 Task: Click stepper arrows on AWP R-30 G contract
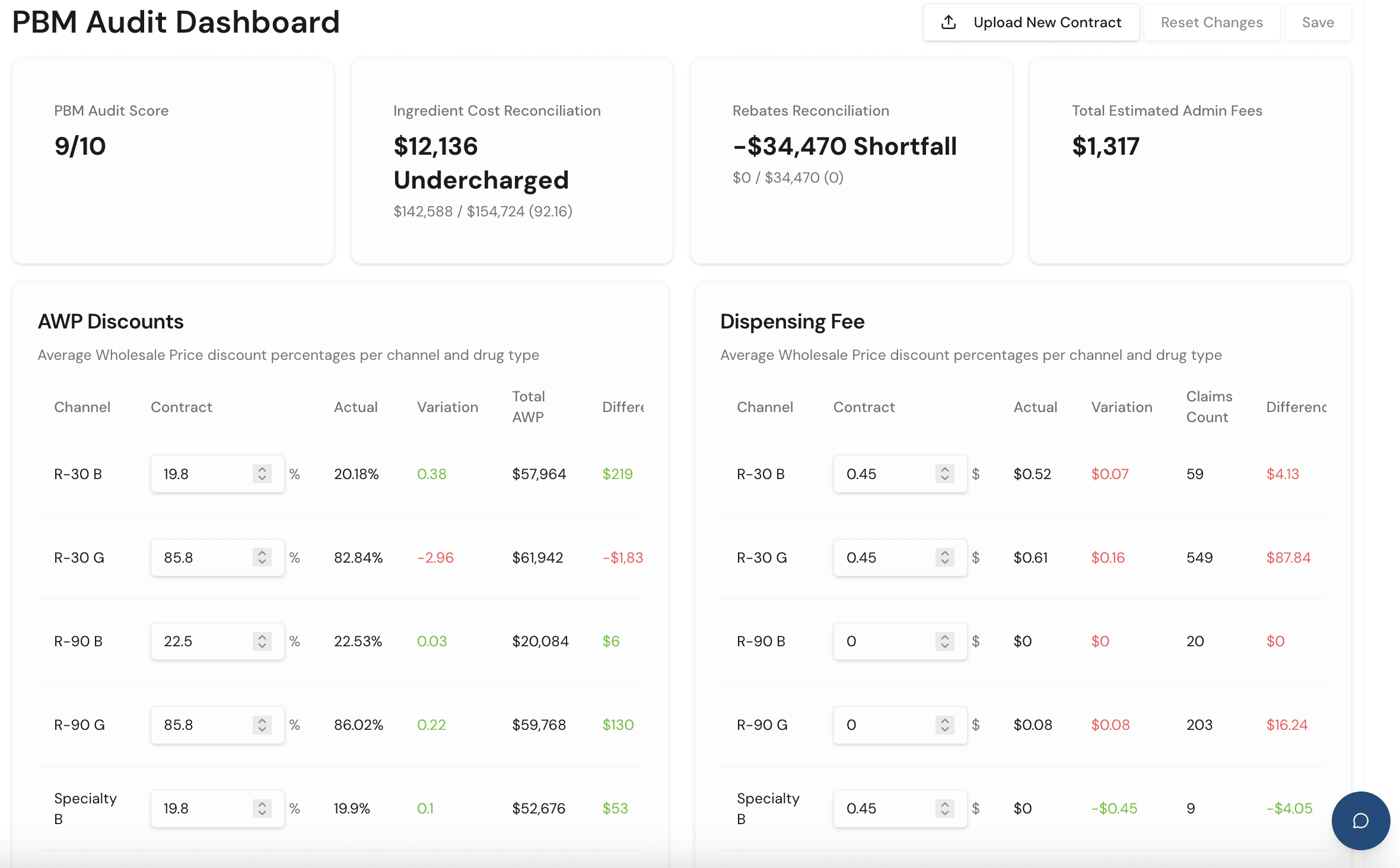click(x=262, y=557)
